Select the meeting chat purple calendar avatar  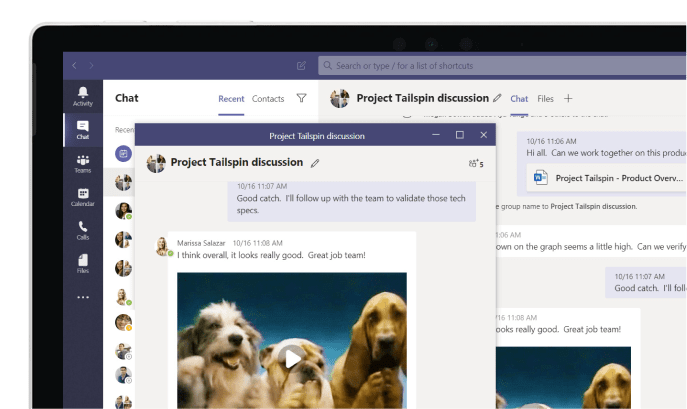pyautogui.click(x=124, y=153)
